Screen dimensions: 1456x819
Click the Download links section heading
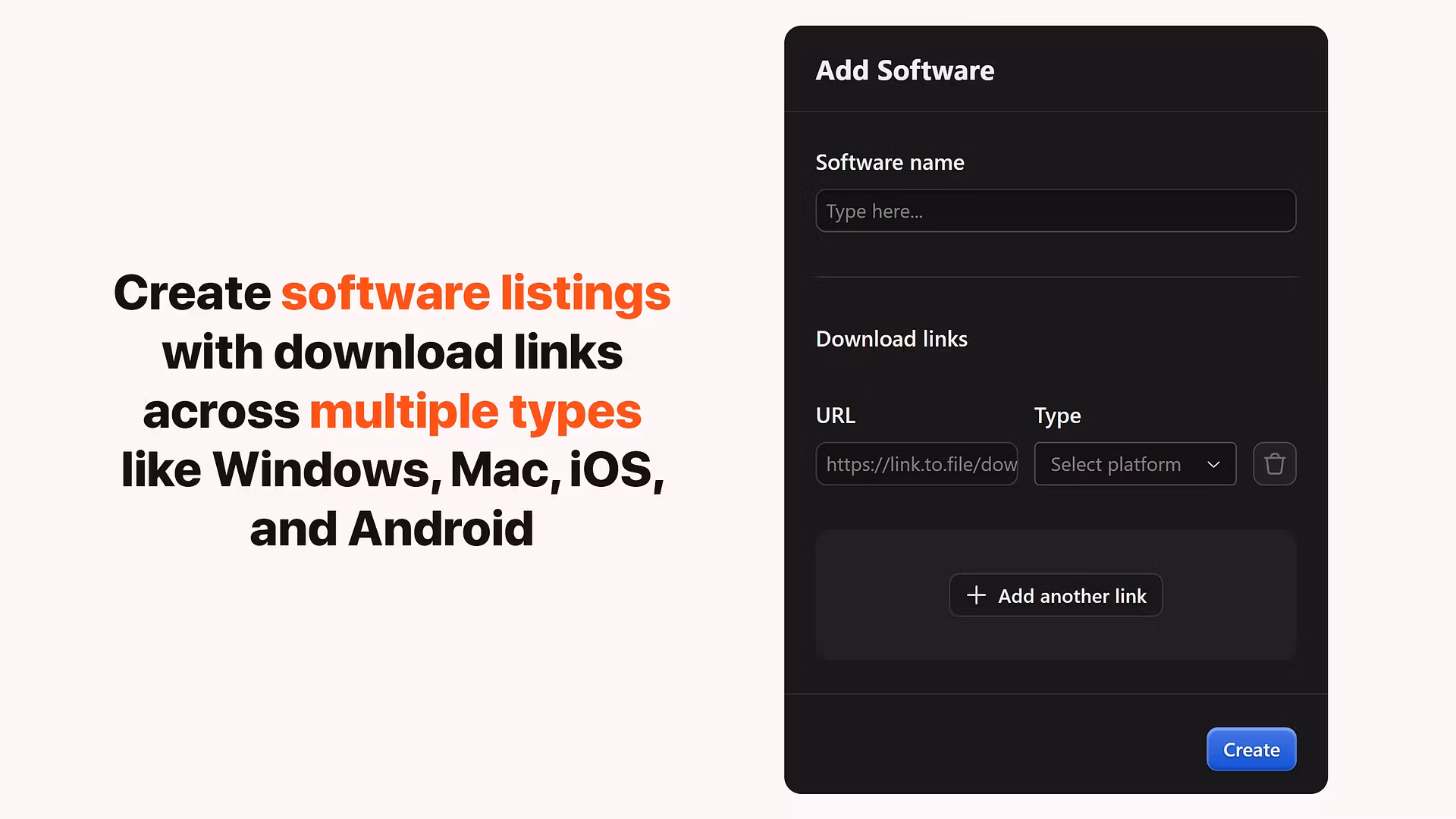pyautogui.click(x=891, y=339)
